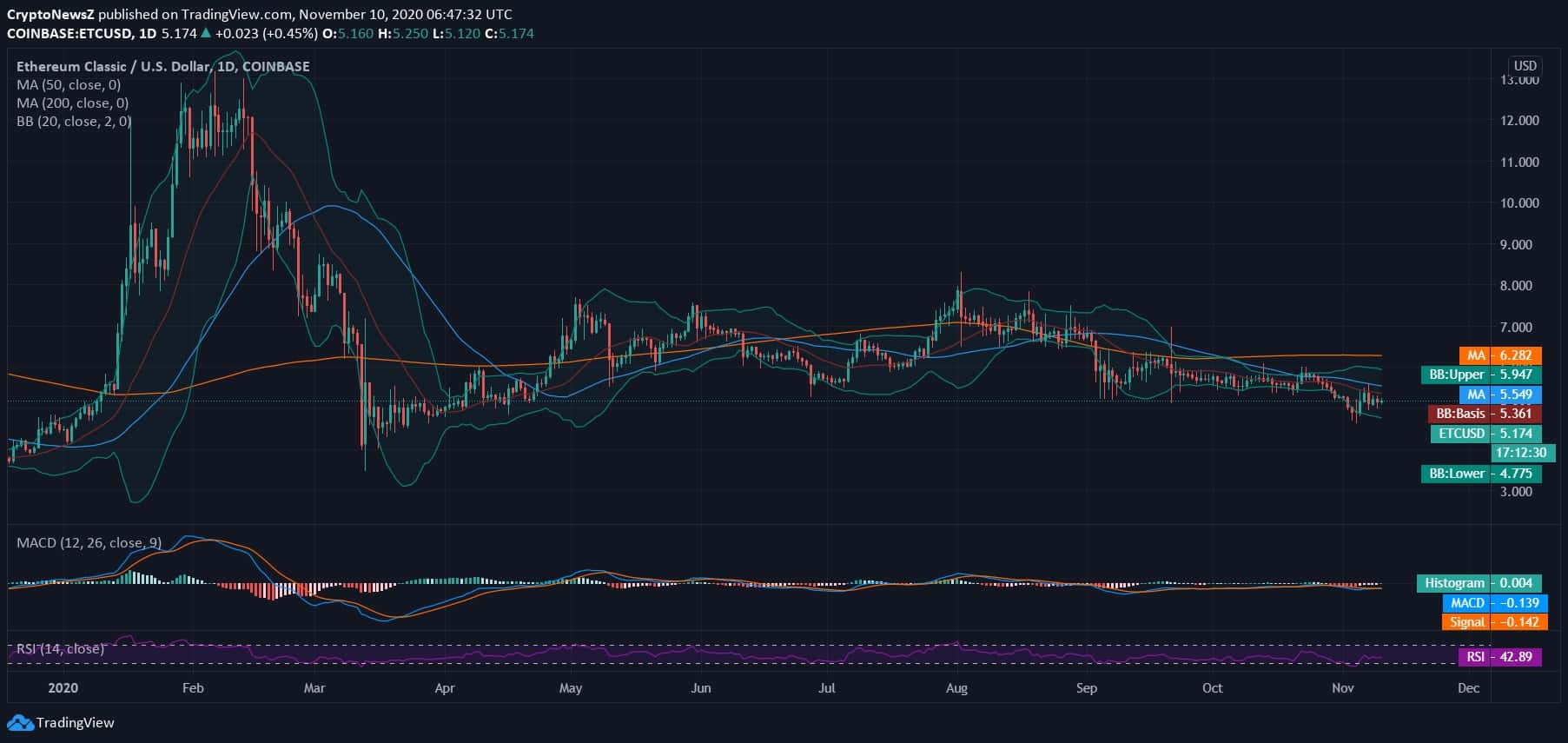The image size is (1568, 743).
Task: Click the orange MA 6.282 price tag
Action: point(1499,355)
